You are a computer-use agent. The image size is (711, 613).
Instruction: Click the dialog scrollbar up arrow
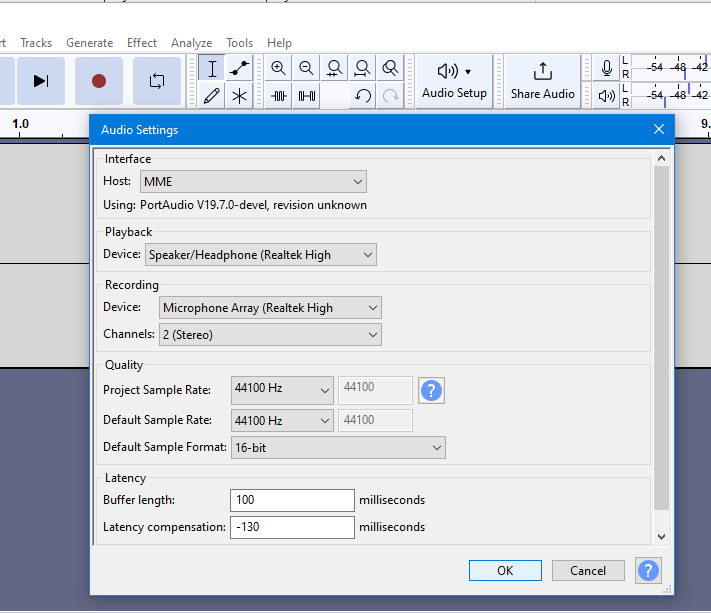coord(661,158)
